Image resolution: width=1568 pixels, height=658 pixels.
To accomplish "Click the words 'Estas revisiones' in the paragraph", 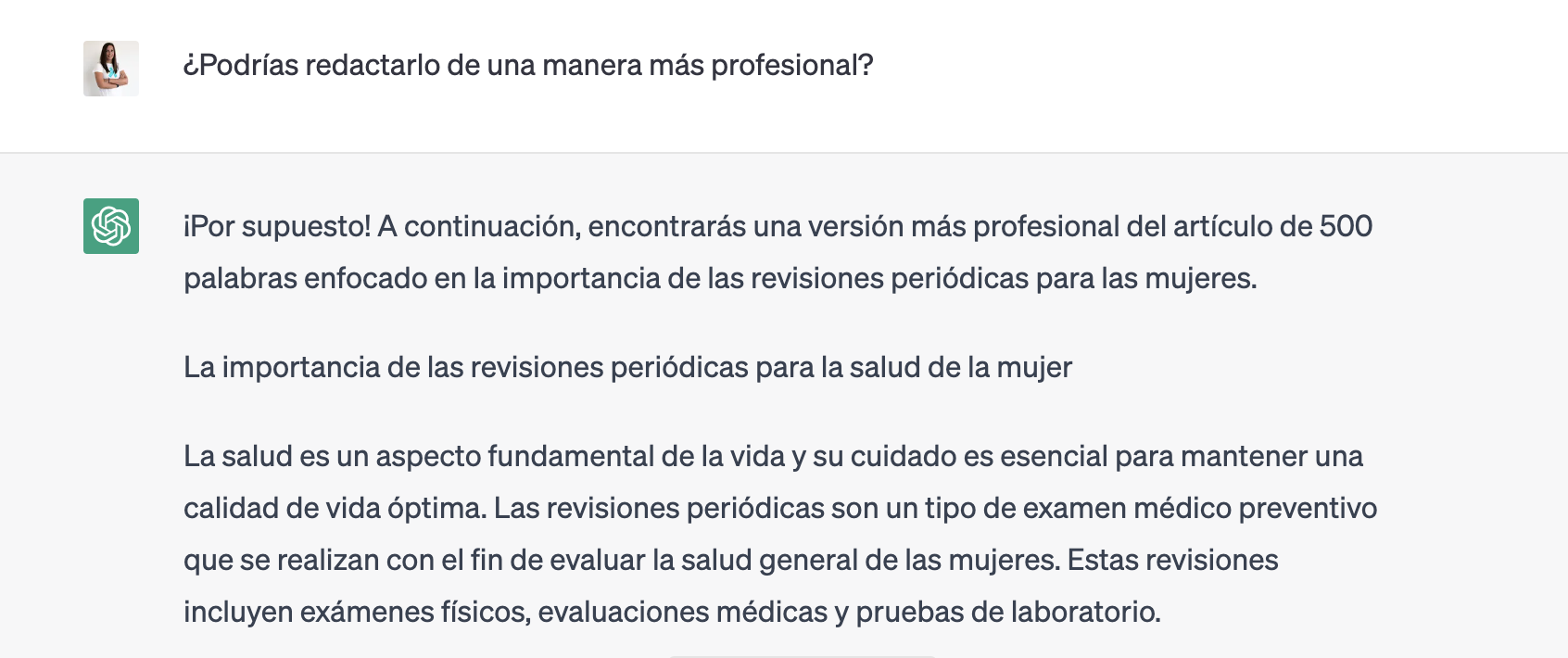I will [x=1172, y=561].
